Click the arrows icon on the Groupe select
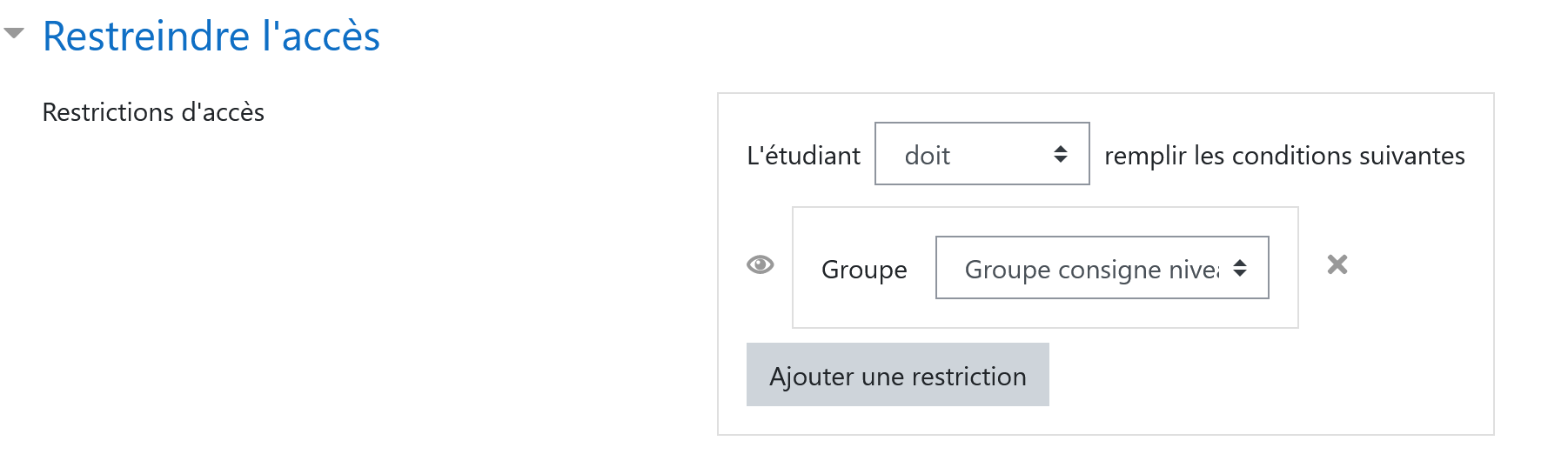Viewport: 1568px width, 461px height. pyautogui.click(x=1240, y=268)
